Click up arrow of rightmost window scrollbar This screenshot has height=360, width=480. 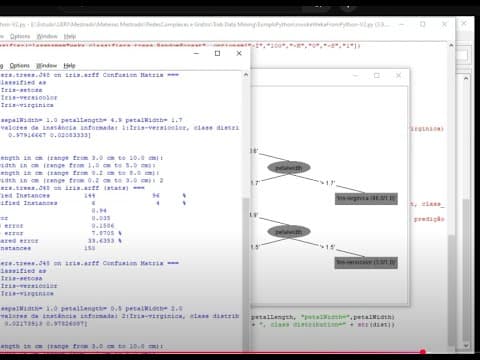tap(466, 78)
